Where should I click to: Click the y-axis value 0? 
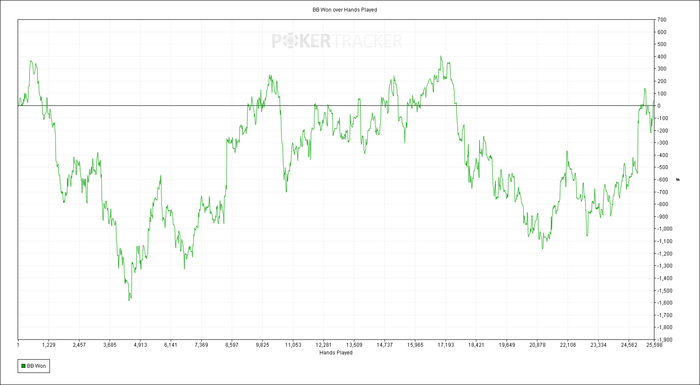pos(658,106)
